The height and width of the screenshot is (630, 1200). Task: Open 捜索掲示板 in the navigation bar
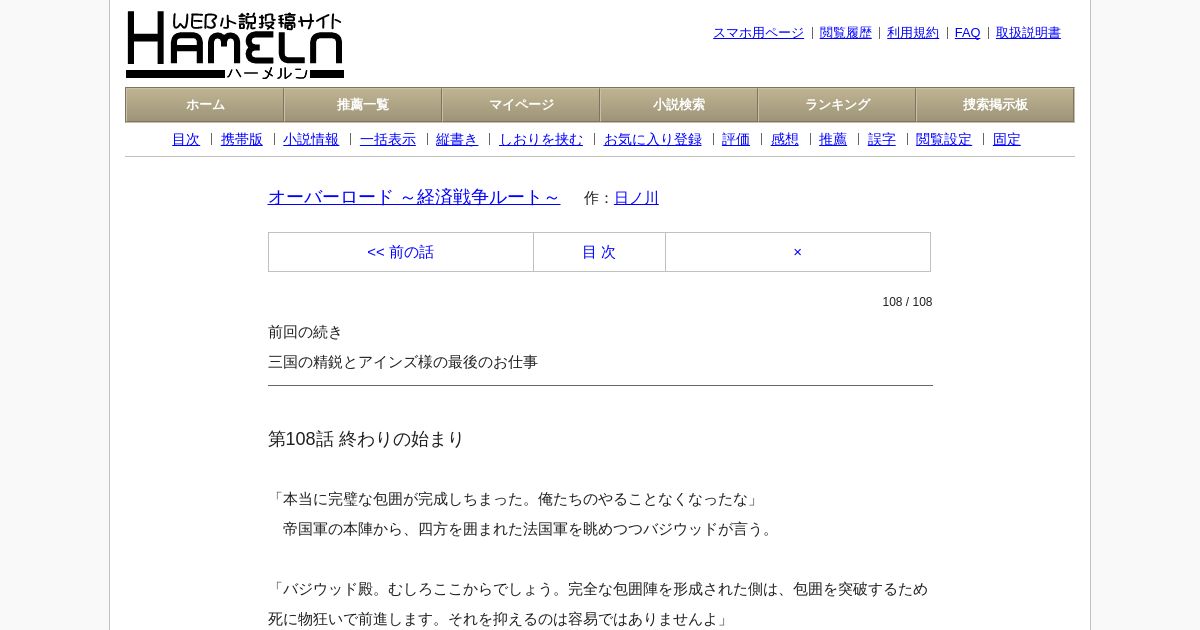[x=995, y=105]
